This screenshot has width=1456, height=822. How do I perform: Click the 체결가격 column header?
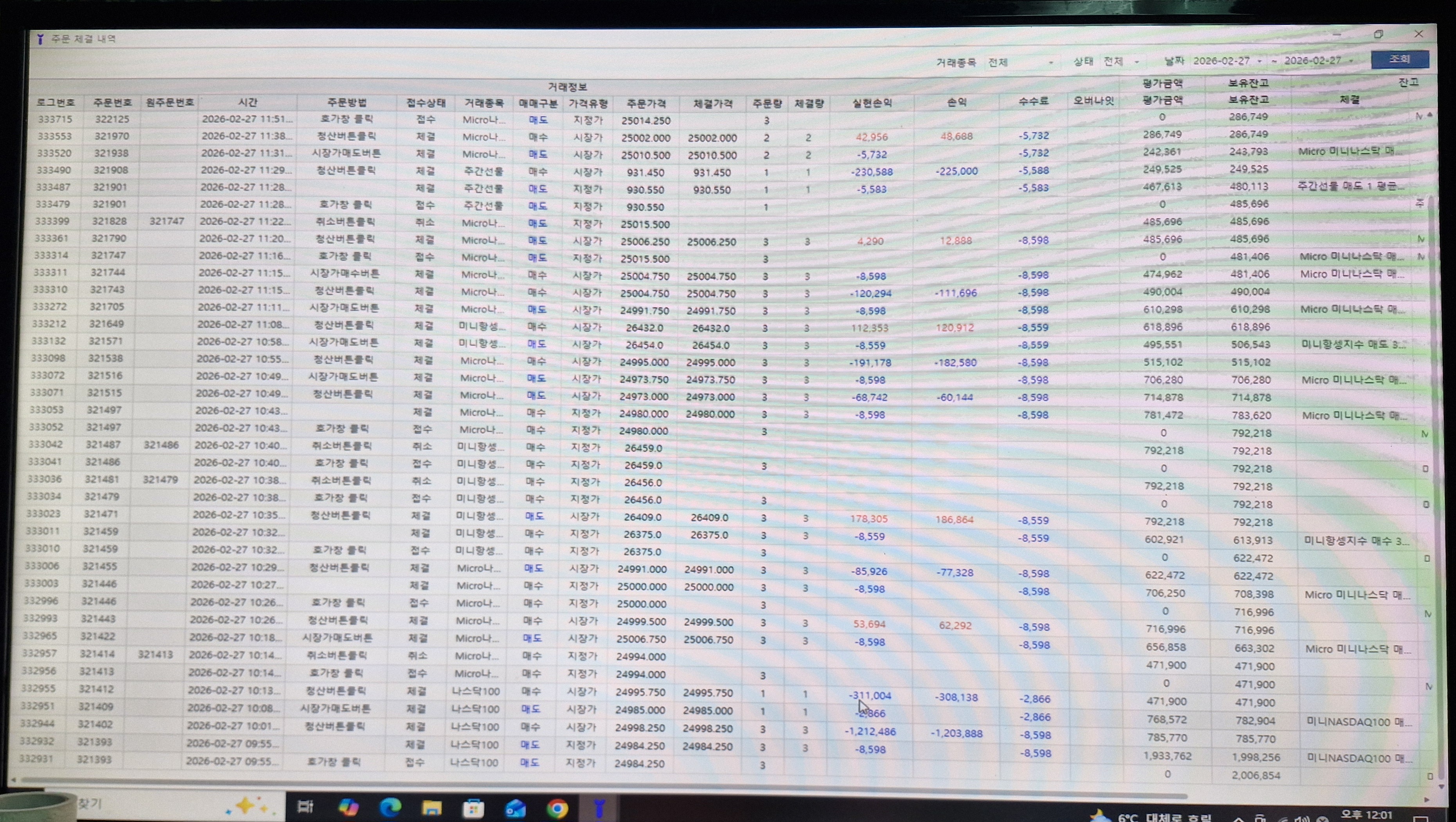(713, 103)
